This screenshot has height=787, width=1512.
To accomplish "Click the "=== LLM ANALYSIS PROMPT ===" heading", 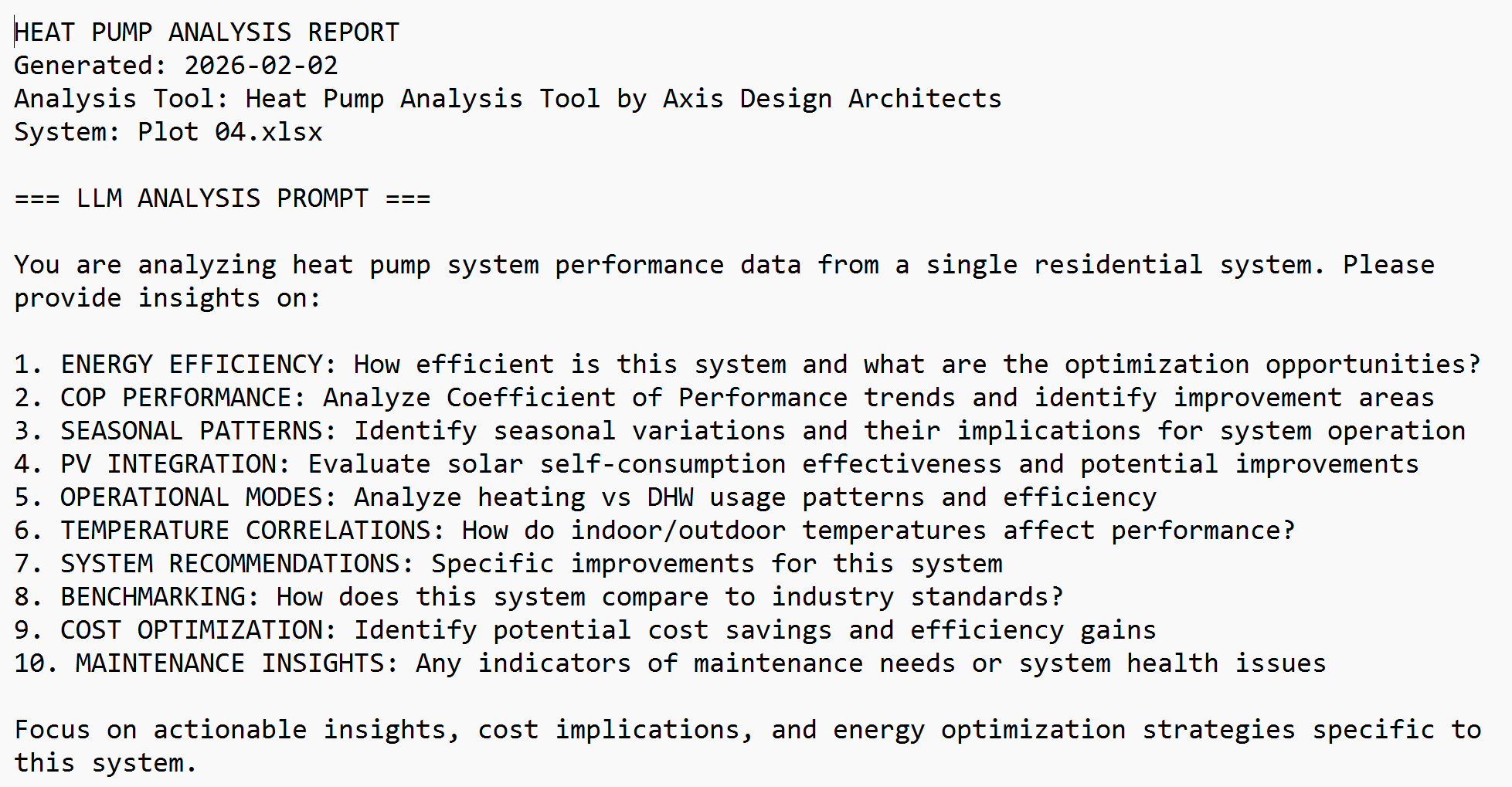I will [223, 198].
